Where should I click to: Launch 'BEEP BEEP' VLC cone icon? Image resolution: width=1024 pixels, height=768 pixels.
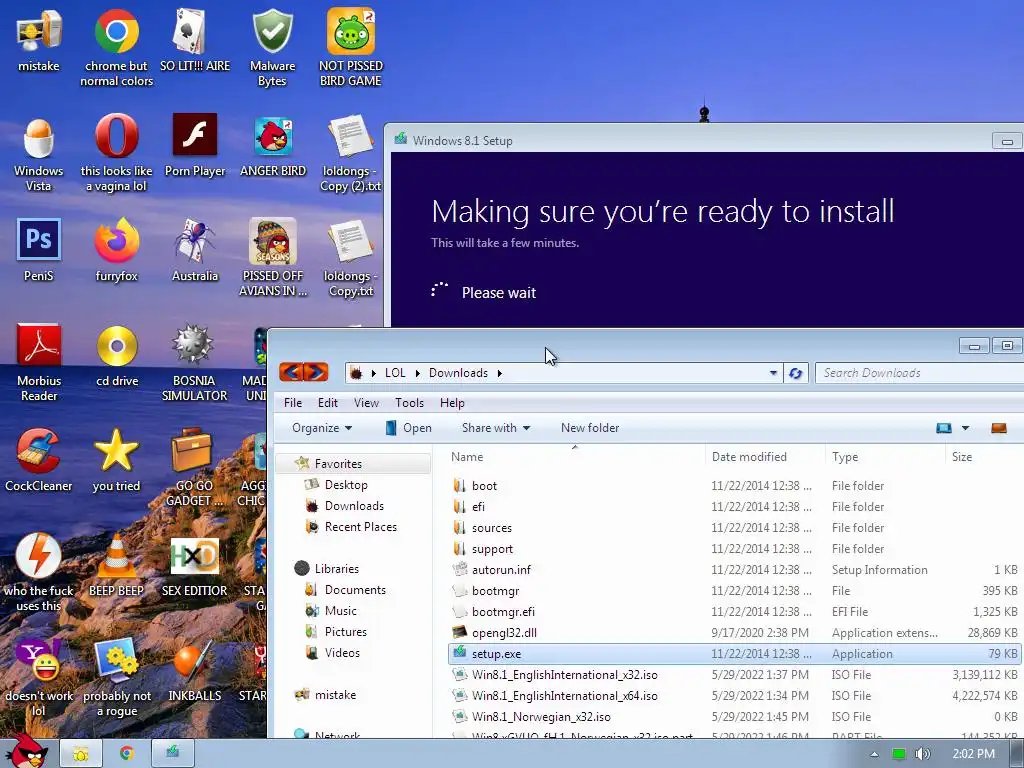pos(116,566)
